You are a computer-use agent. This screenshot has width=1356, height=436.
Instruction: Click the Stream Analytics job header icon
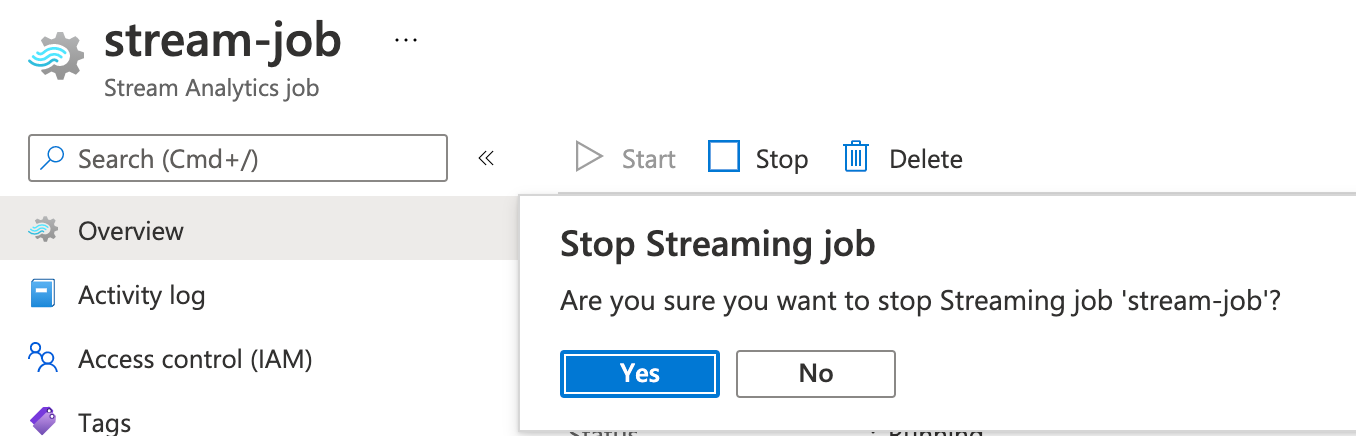pyautogui.click(x=55, y=57)
